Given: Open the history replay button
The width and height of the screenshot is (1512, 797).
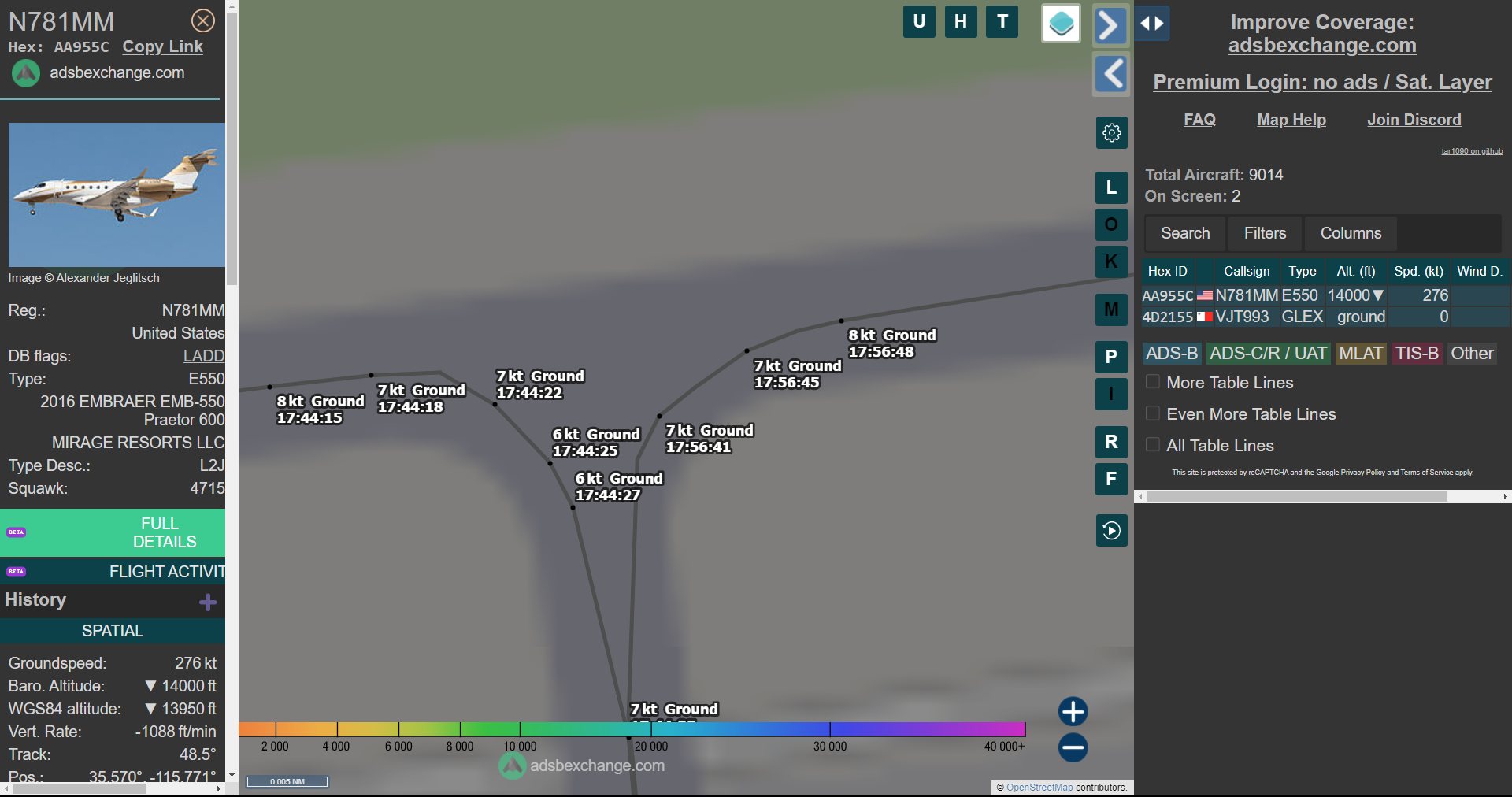Looking at the screenshot, I should pos(1111,530).
